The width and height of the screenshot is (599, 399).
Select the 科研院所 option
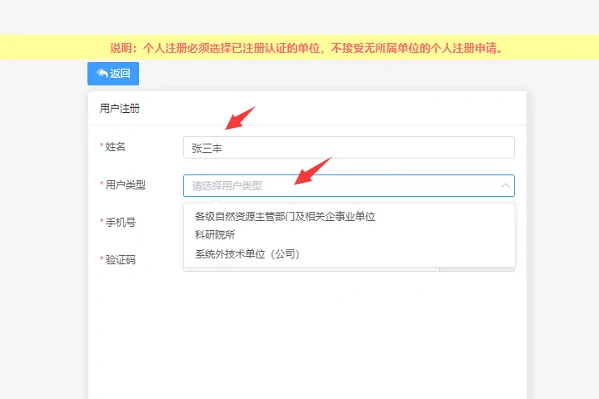[215, 235]
